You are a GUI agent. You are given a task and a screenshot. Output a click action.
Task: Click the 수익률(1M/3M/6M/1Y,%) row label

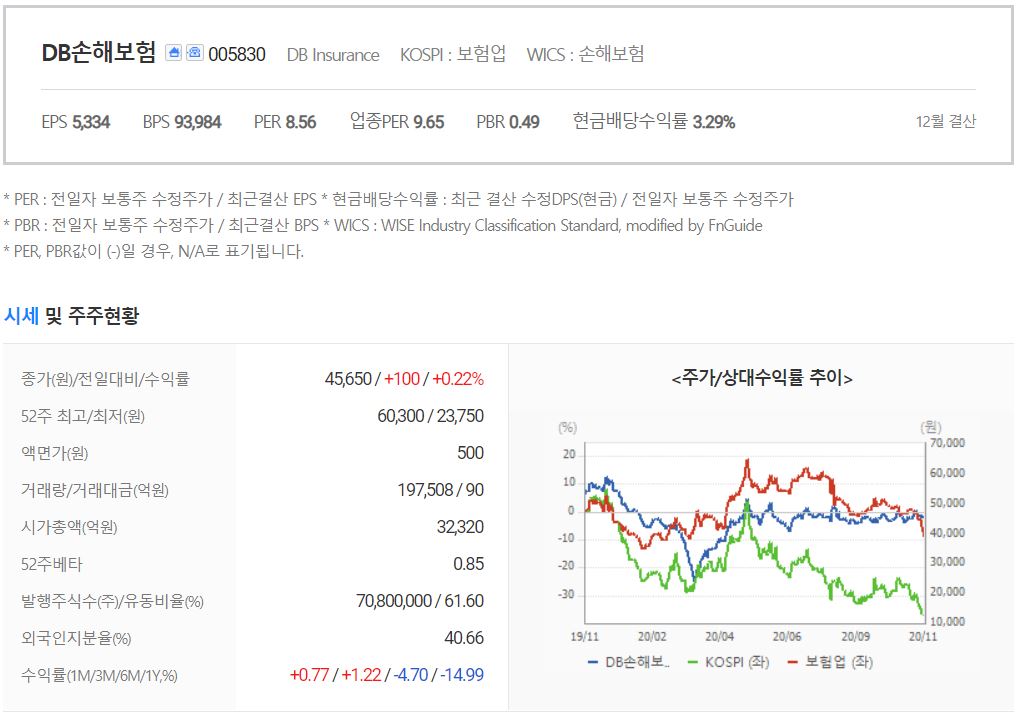(99, 675)
